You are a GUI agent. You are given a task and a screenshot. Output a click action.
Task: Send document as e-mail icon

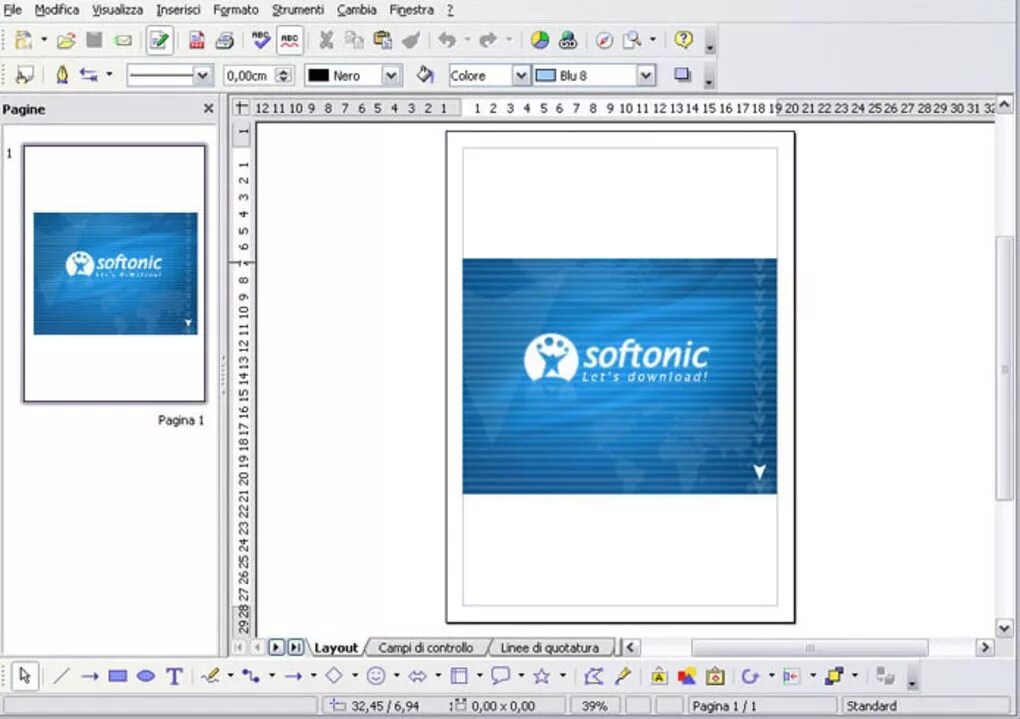click(x=123, y=41)
